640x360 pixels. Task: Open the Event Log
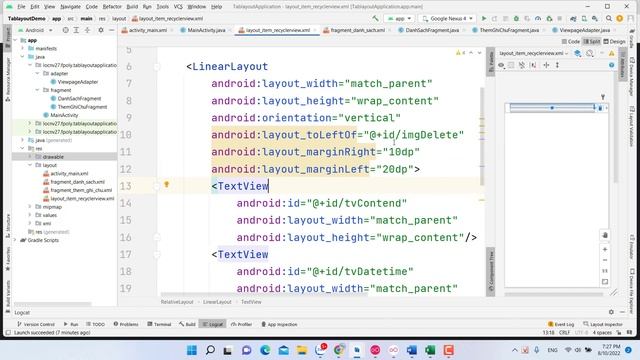tap(561, 324)
